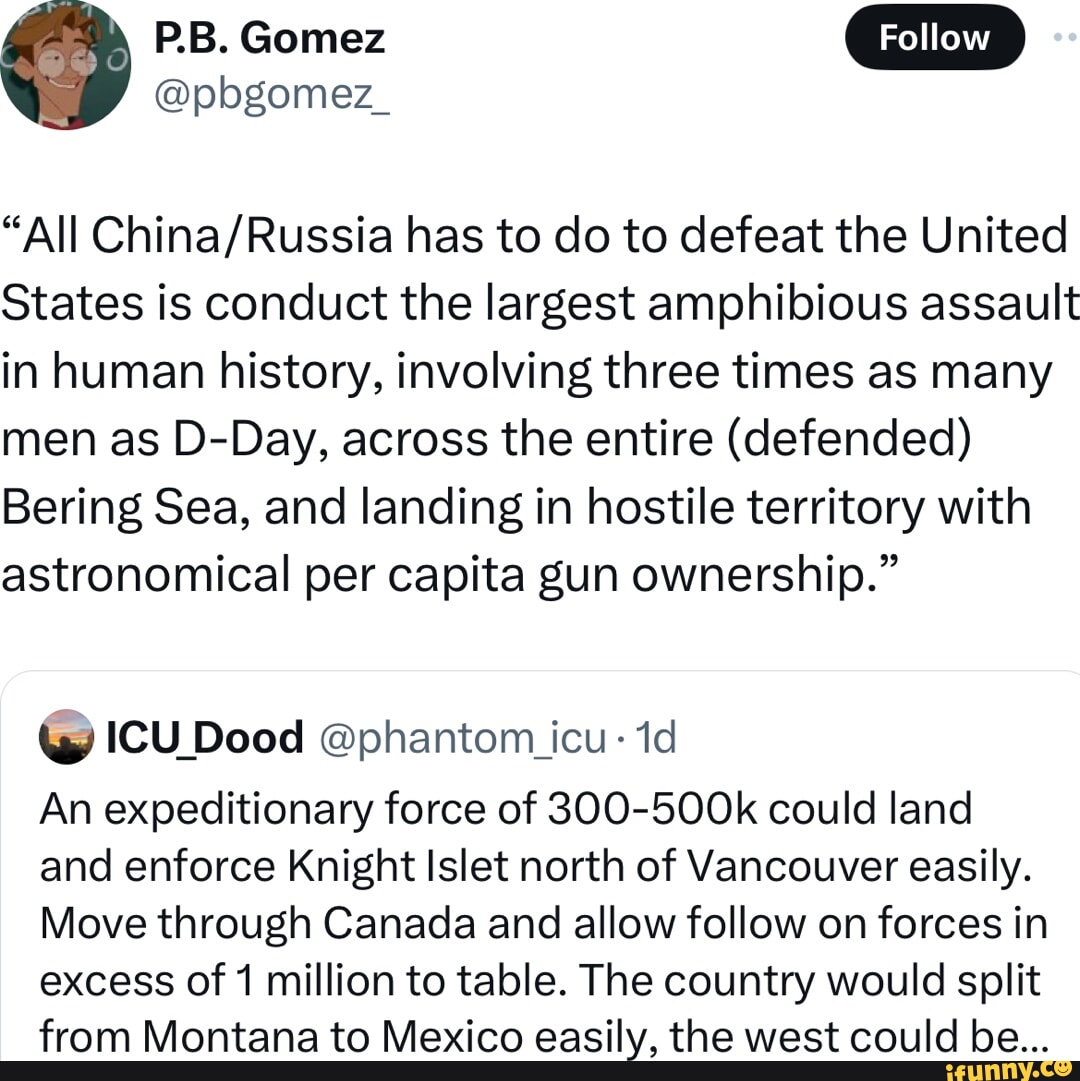Open the P.B. Gomez display name

[270, 38]
